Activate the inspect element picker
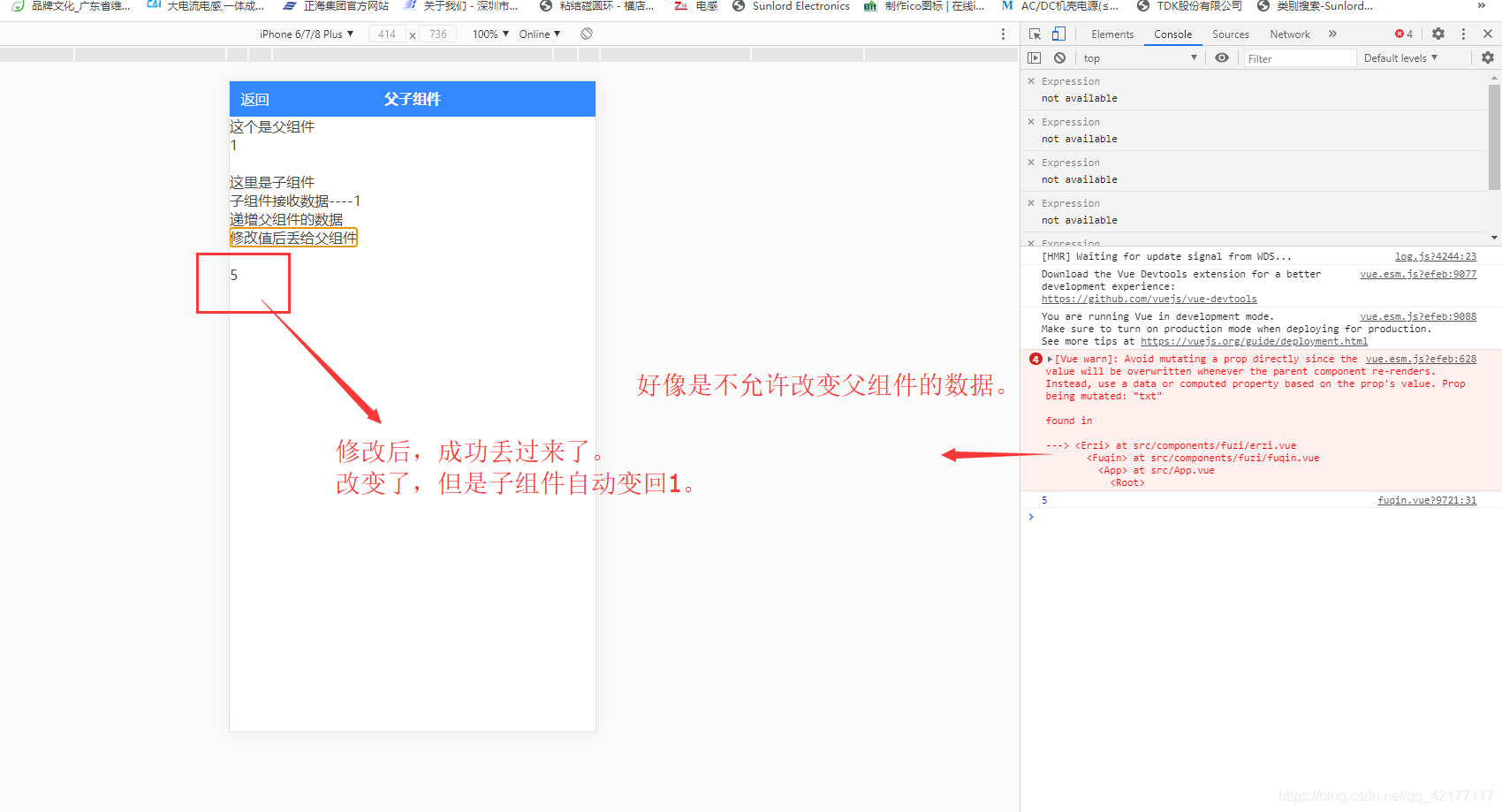 [1035, 34]
